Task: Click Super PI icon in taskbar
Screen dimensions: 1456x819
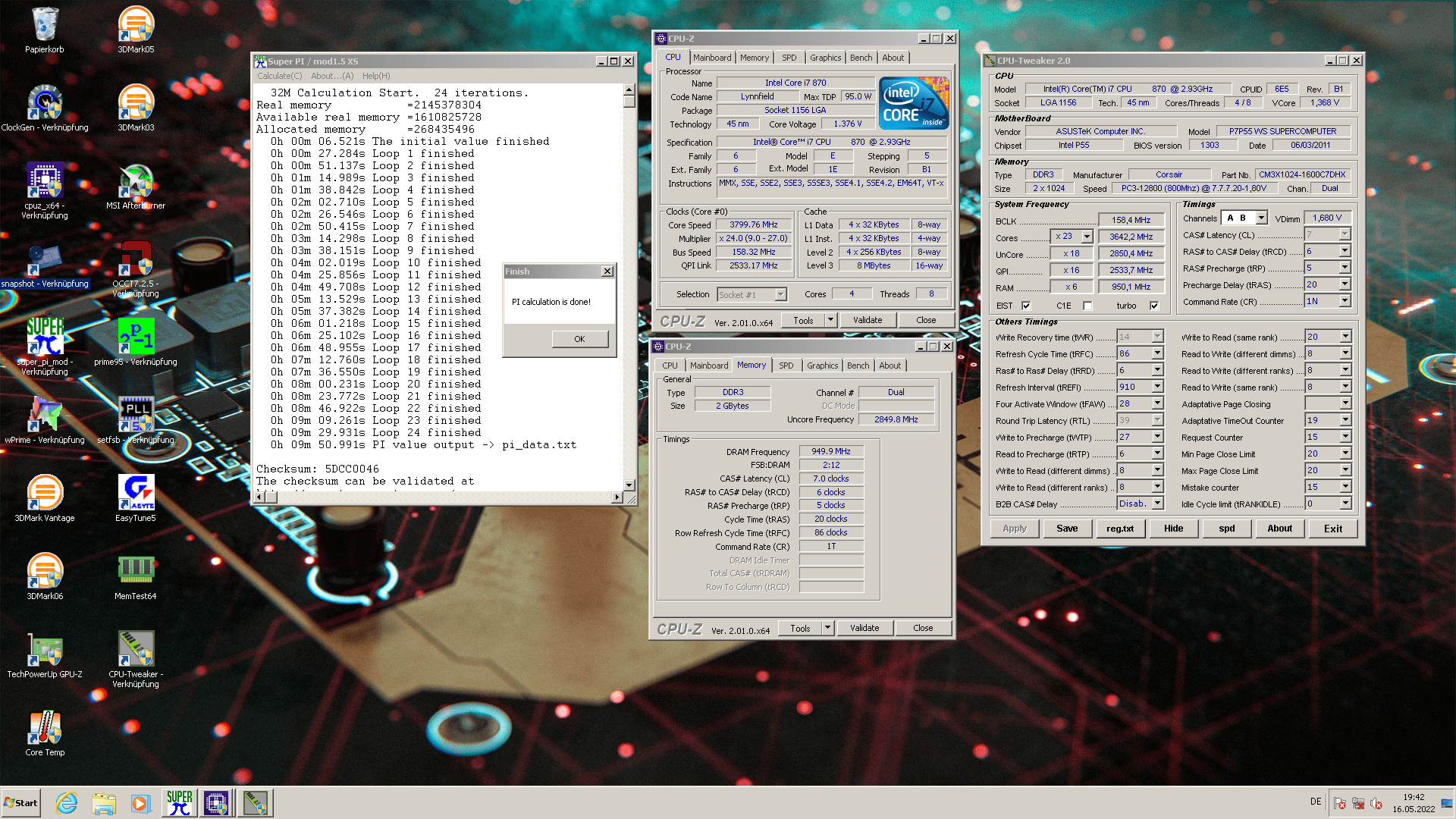Action: click(180, 803)
